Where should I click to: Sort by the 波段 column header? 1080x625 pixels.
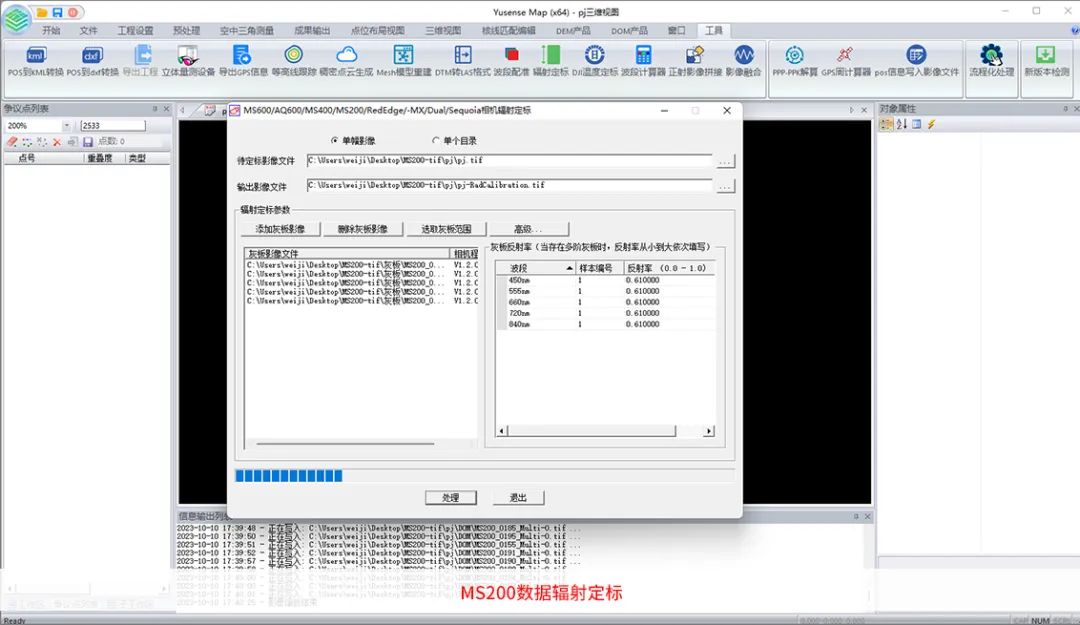[x=540, y=269]
